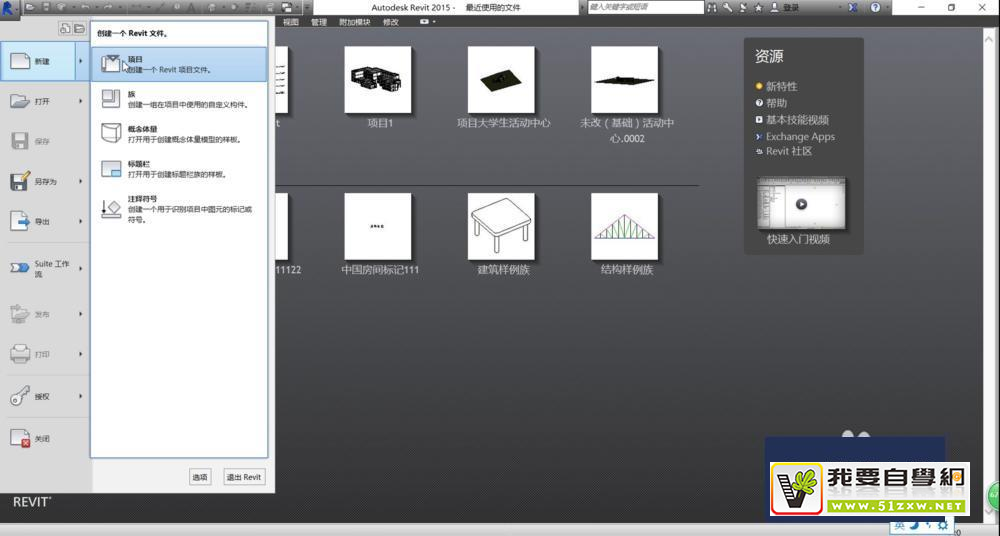Click the Communication Center satellite icon

pos(743,8)
